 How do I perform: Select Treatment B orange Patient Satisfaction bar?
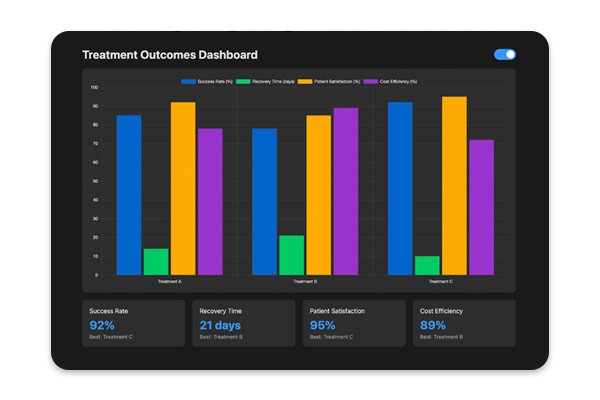click(x=319, y=195)
